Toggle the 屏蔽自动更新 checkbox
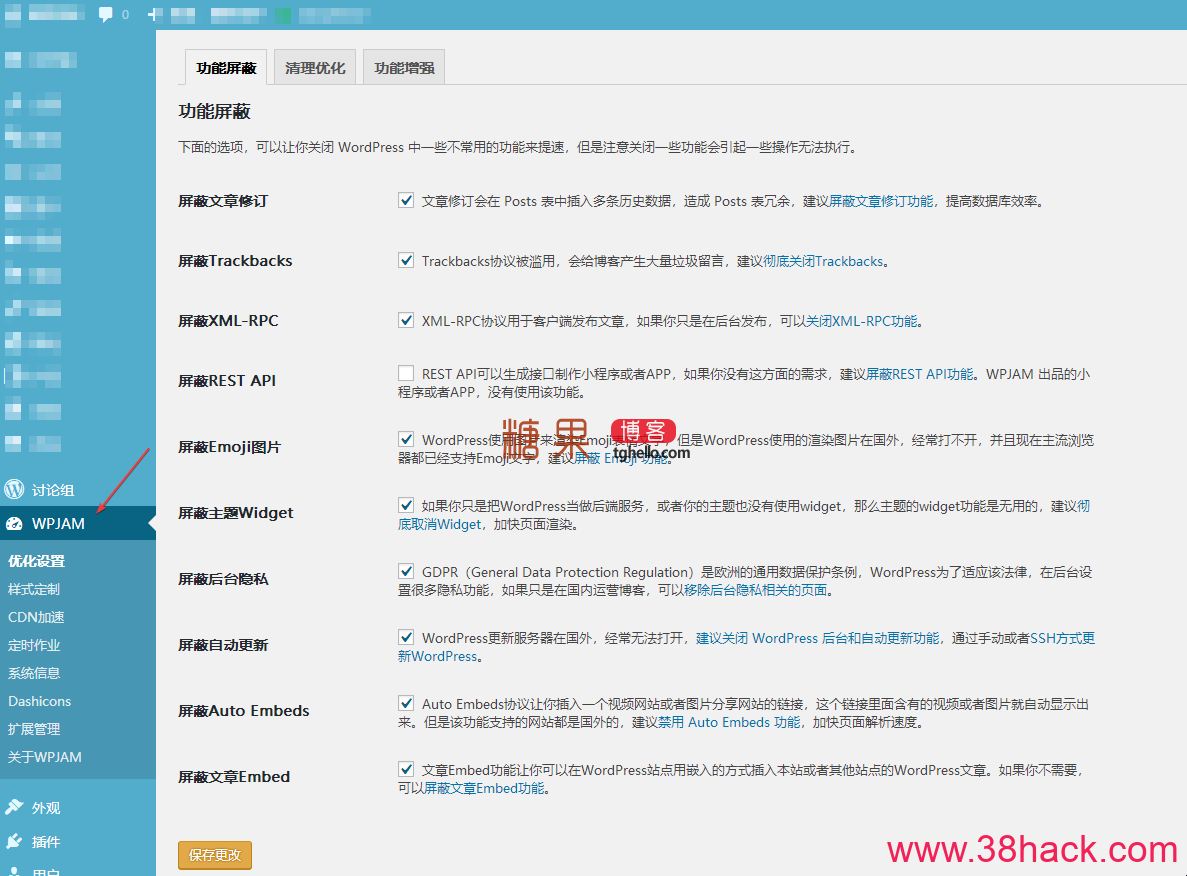The width and height of the screenshot is (1187, 876). pos(406,637)
